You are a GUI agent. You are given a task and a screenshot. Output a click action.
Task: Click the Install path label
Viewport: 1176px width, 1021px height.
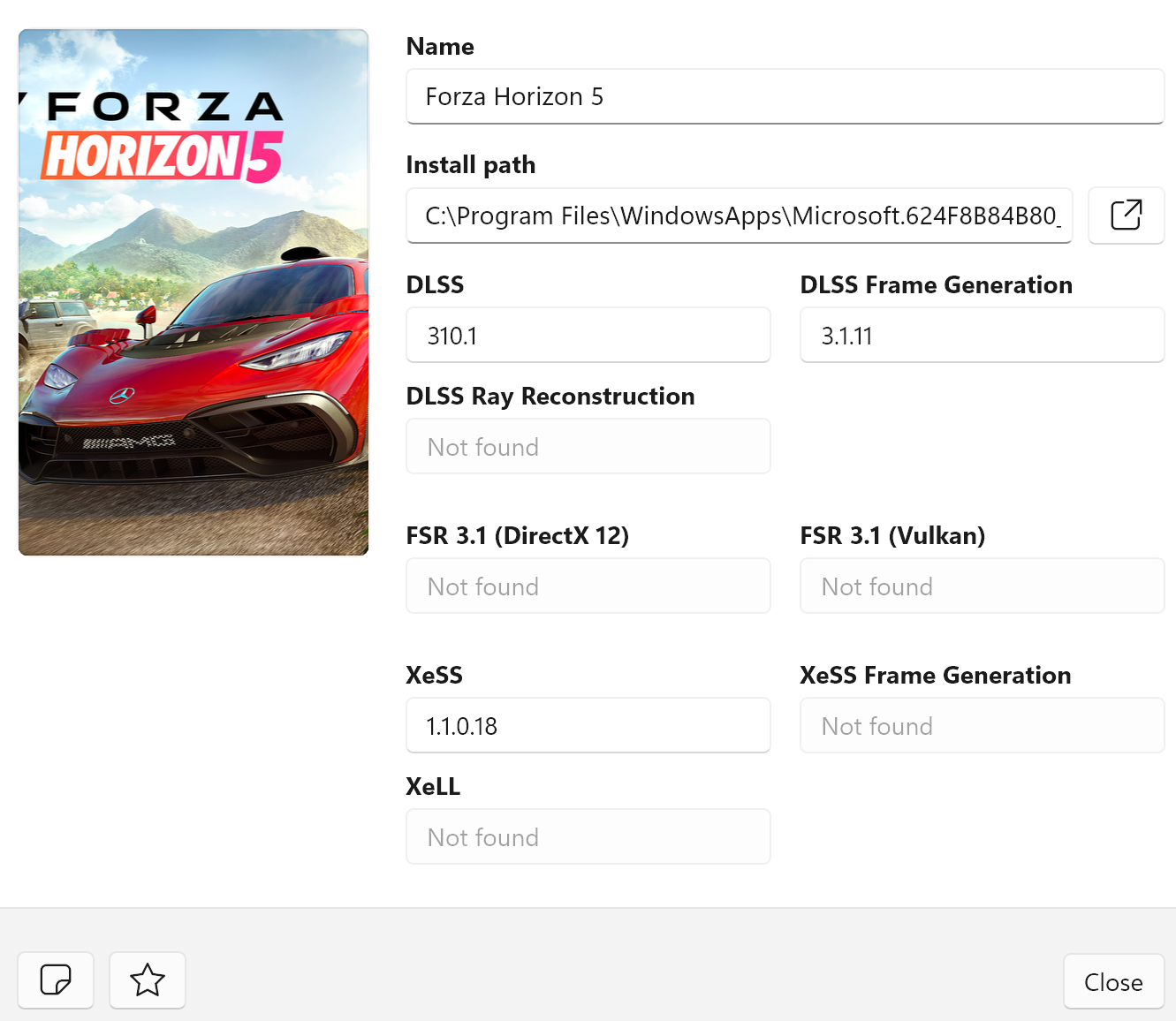tap(471, 165)
